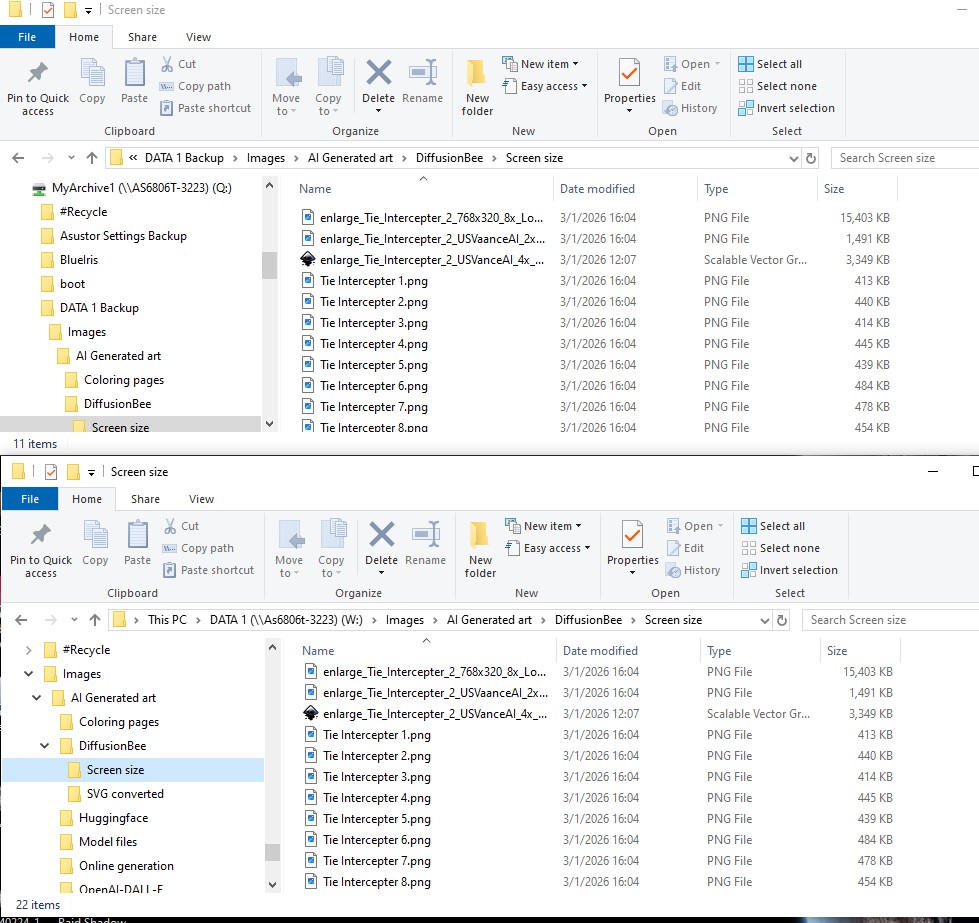This screenshot has height=923, width=979.
Task: Click AI Generated art breadcrumb in bottom window
Action: 490,620
